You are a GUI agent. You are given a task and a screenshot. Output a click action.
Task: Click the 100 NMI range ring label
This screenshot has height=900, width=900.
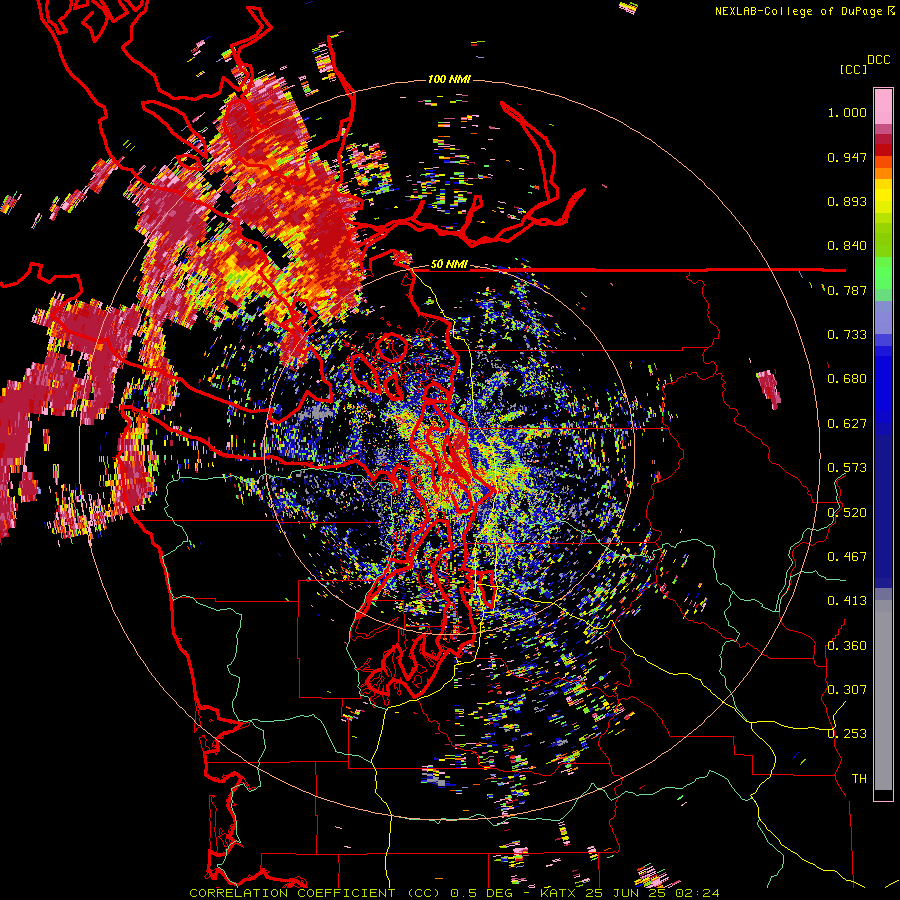coord(449,79)
